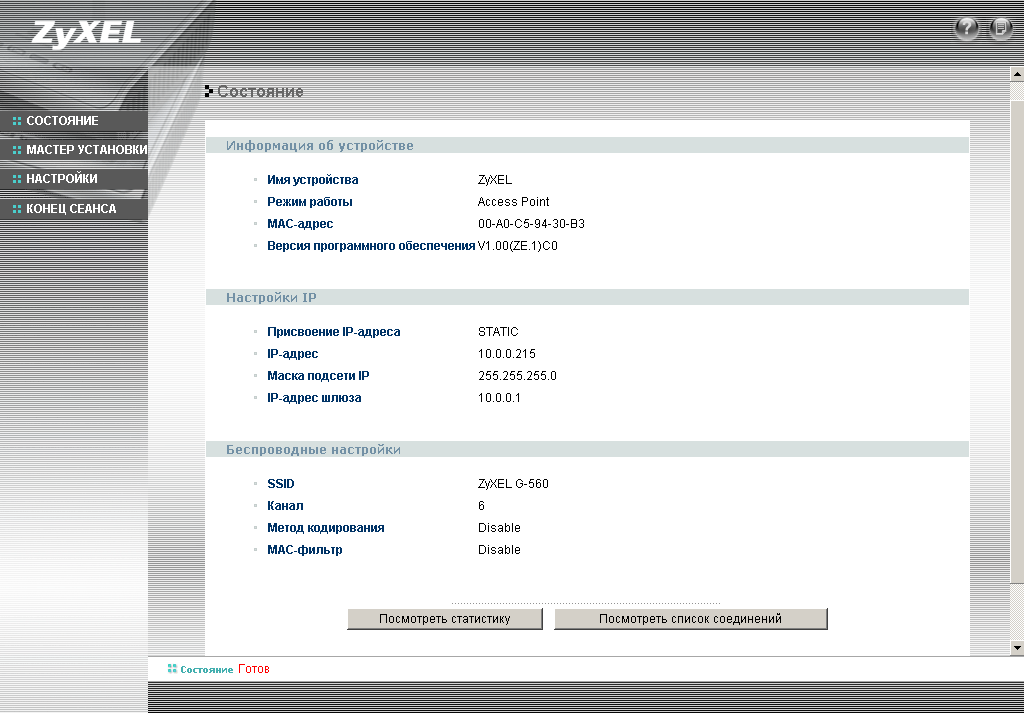Screen dimensions: 1024x713
Task: Click the Access Point mode value
Action: pyautogui.click(x=513, y=202)
